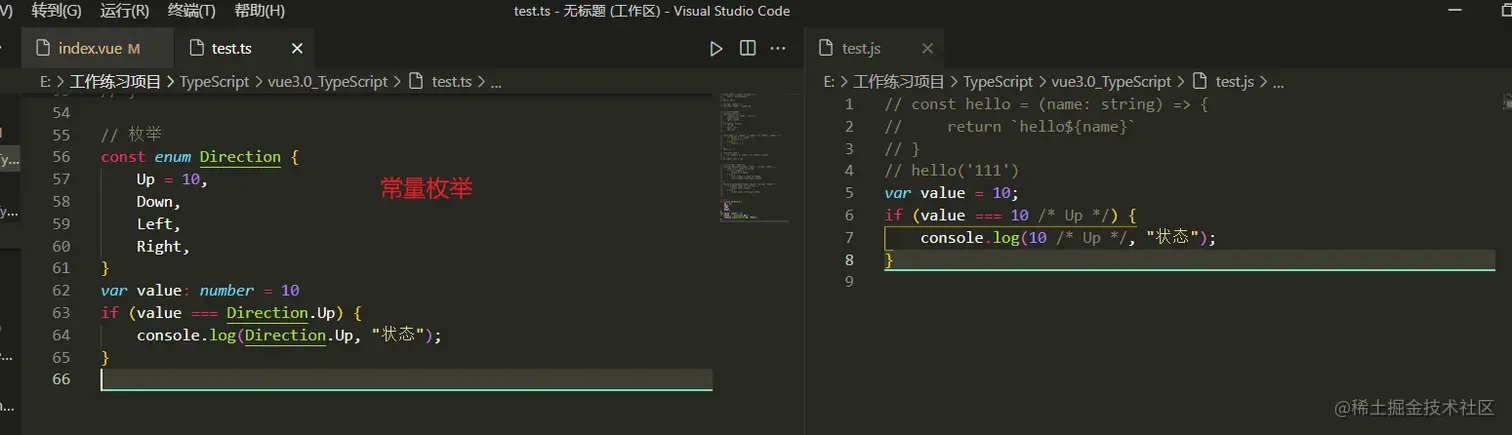The width and height of the screenshot is (1512, 435).
Task: Run the code with the play icon
Action: click(716, 48)
